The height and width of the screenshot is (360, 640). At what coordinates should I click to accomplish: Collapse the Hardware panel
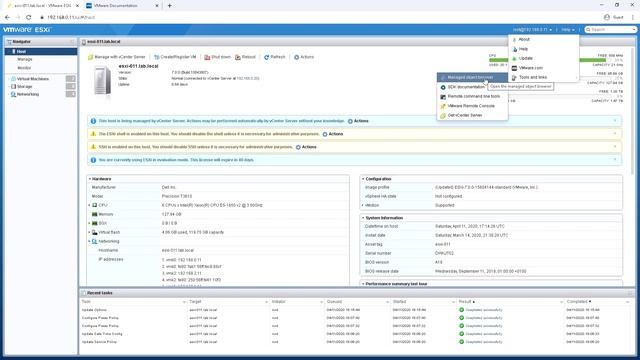(90, 179)
